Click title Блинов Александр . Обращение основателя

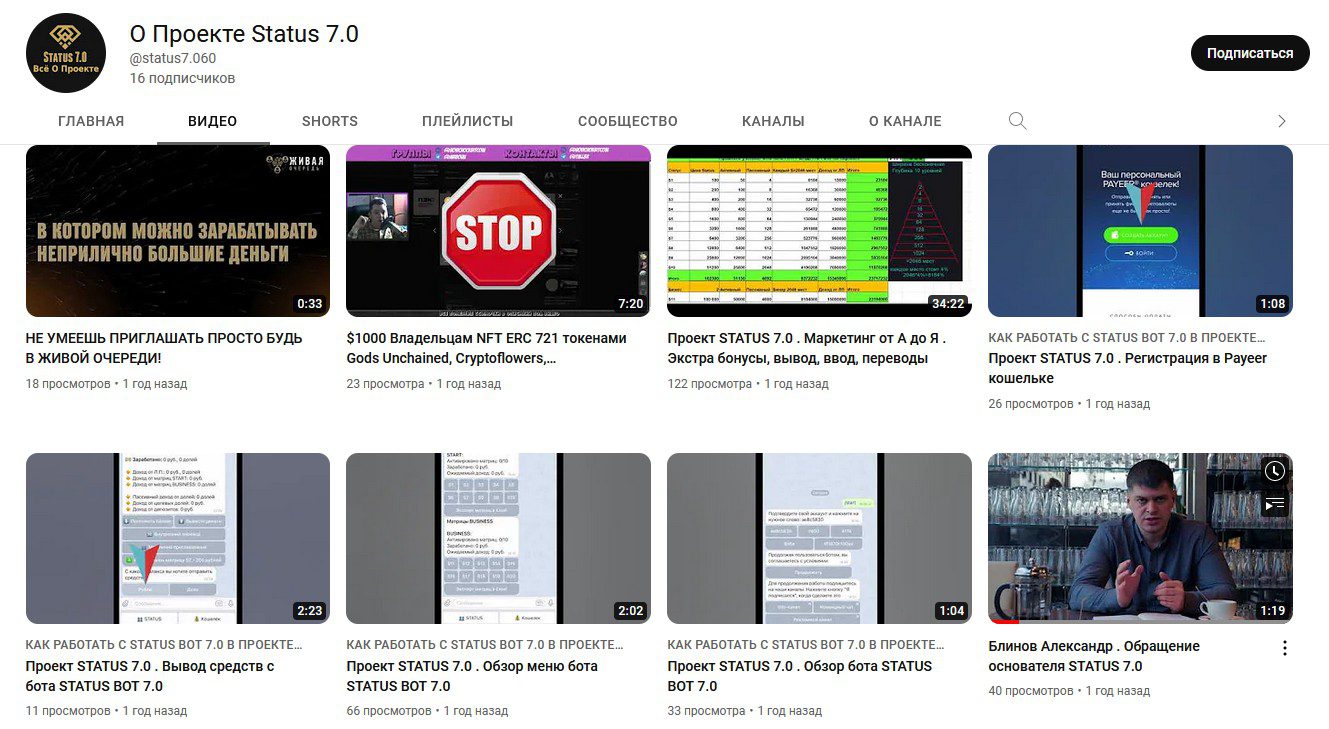[x=1094, y=656]
